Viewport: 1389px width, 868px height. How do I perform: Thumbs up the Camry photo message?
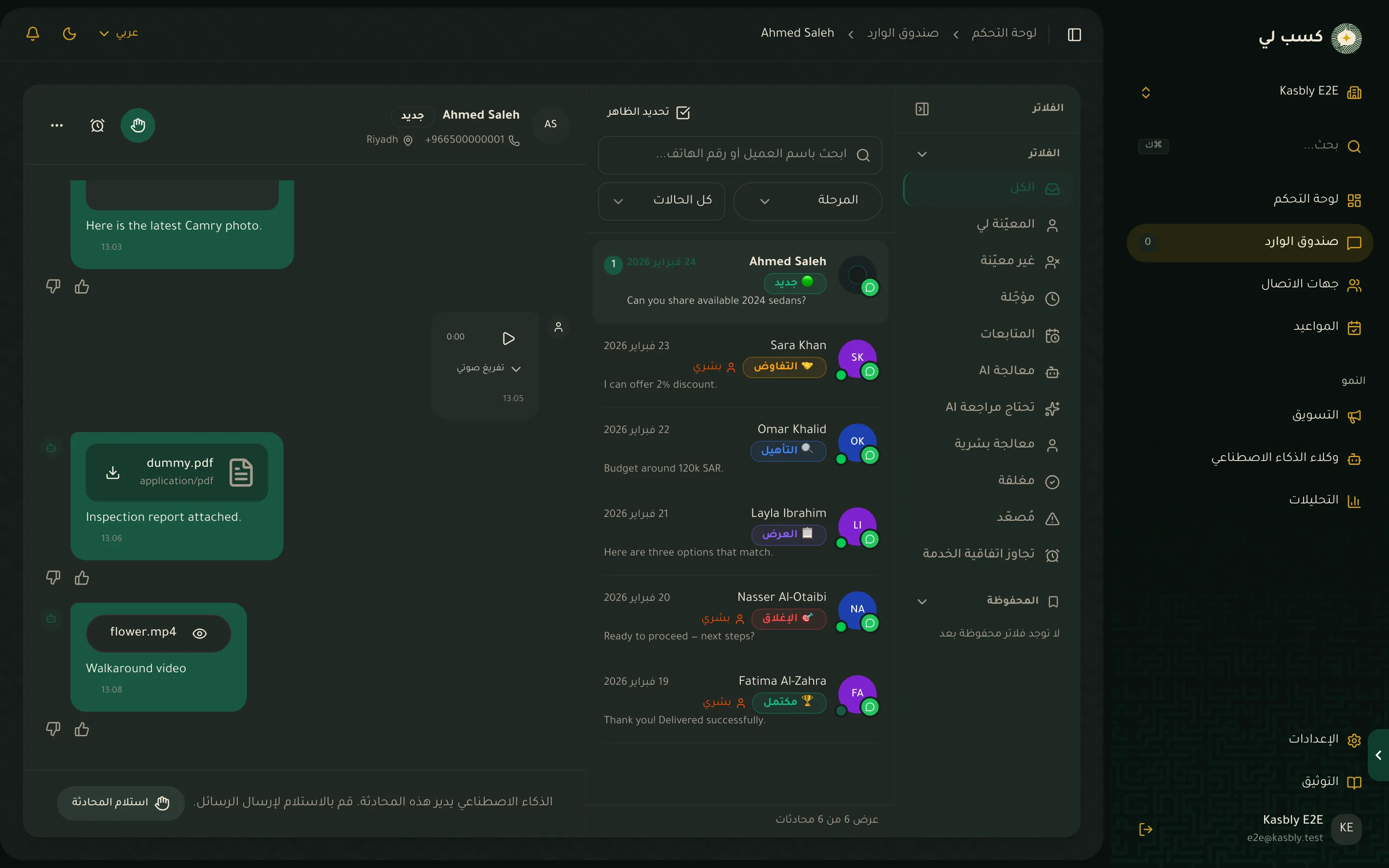[x=82, y=286]
